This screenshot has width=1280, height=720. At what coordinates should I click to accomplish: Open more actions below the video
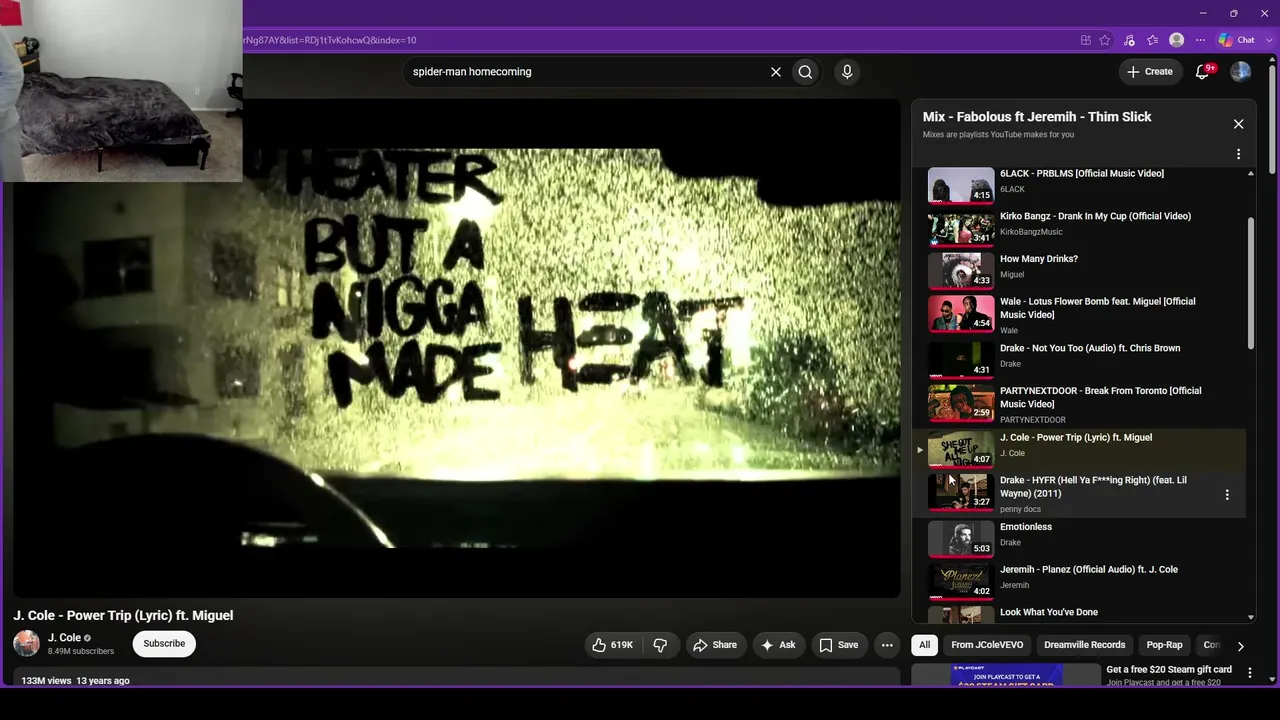[887, 645]
